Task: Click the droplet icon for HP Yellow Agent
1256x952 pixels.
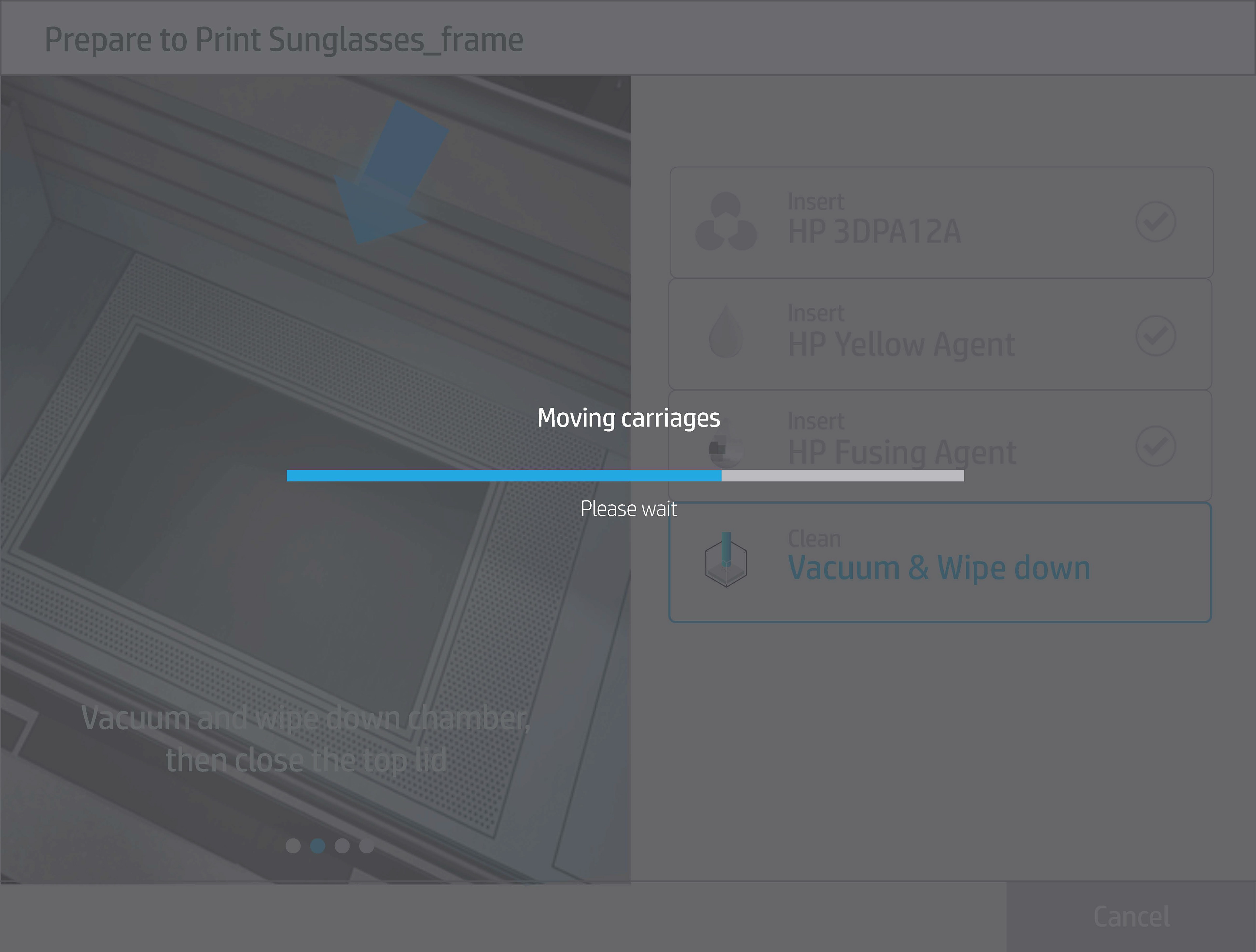Action: (726, 332)
